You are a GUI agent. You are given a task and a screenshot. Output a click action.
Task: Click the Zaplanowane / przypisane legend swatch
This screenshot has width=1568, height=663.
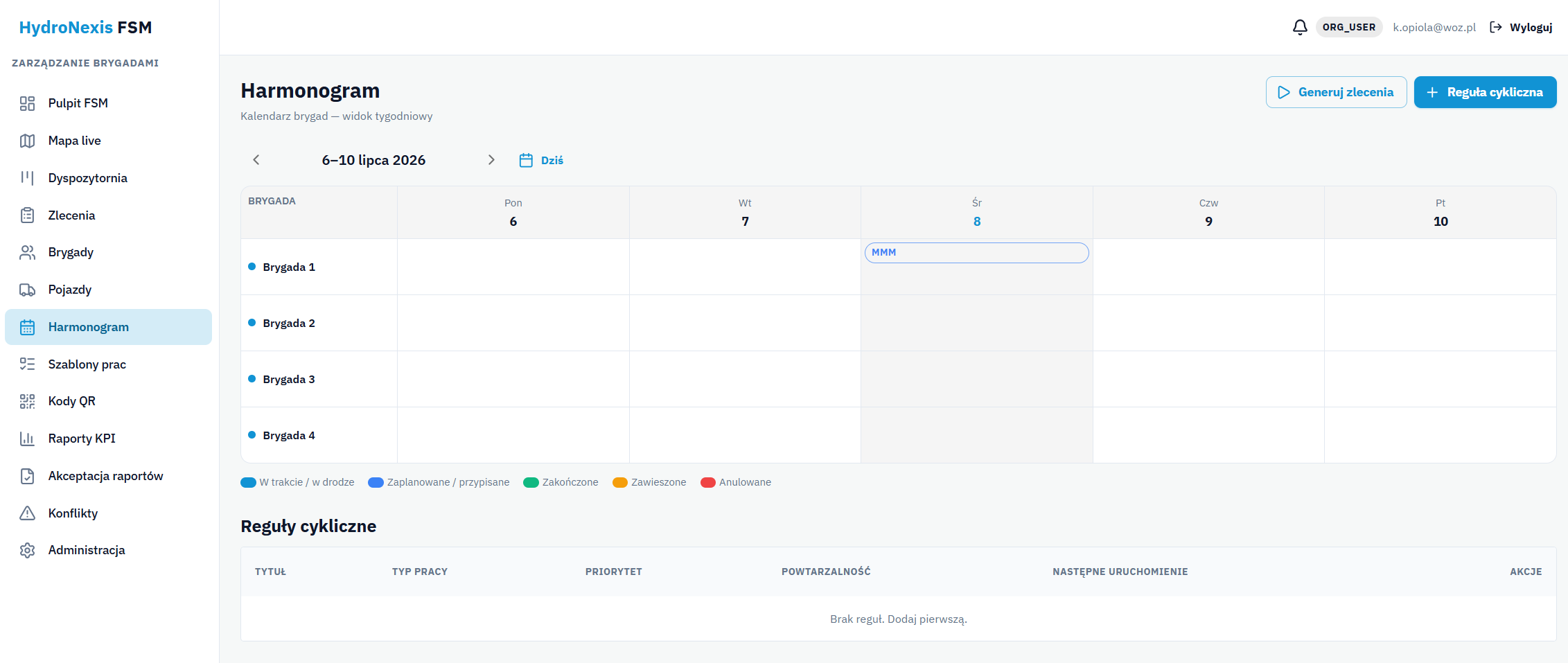coord(376,482)
